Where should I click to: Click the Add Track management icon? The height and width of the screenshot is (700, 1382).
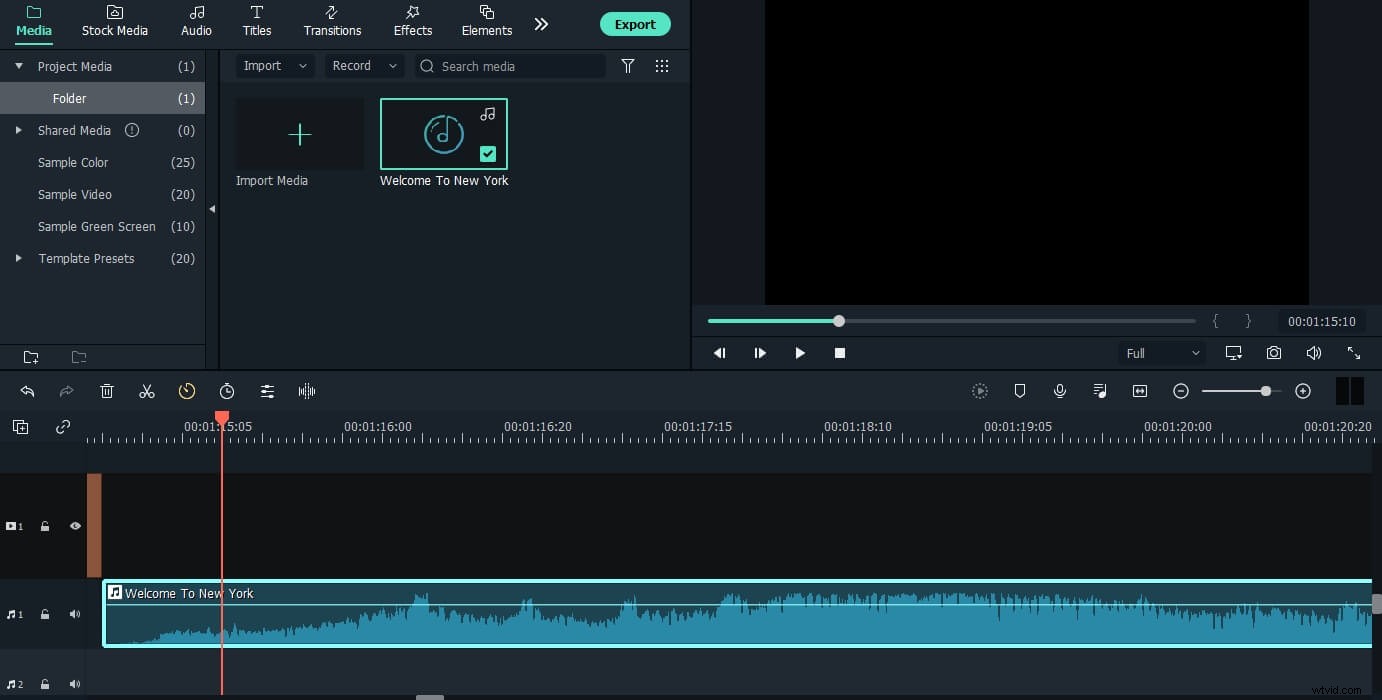tap(21, 426)
